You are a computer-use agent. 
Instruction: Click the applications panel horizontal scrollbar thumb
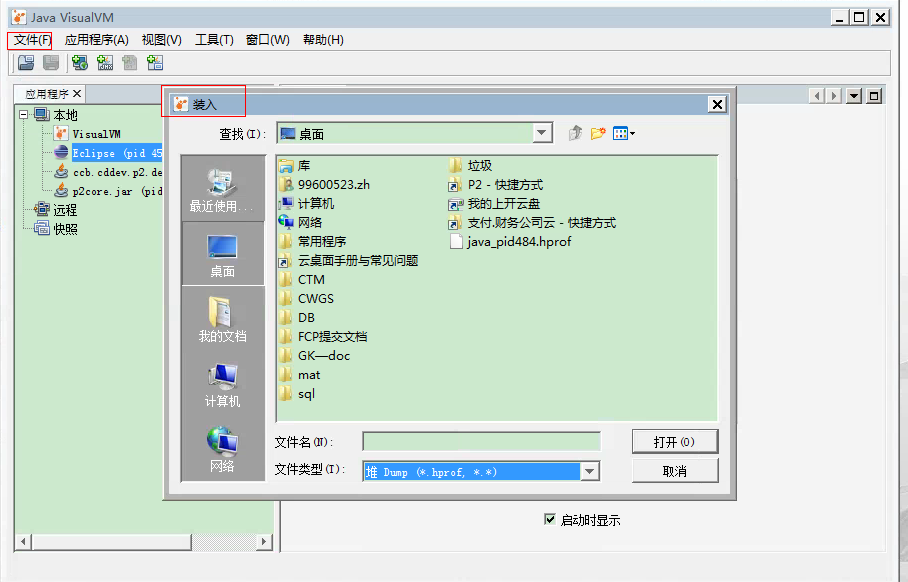112,541
